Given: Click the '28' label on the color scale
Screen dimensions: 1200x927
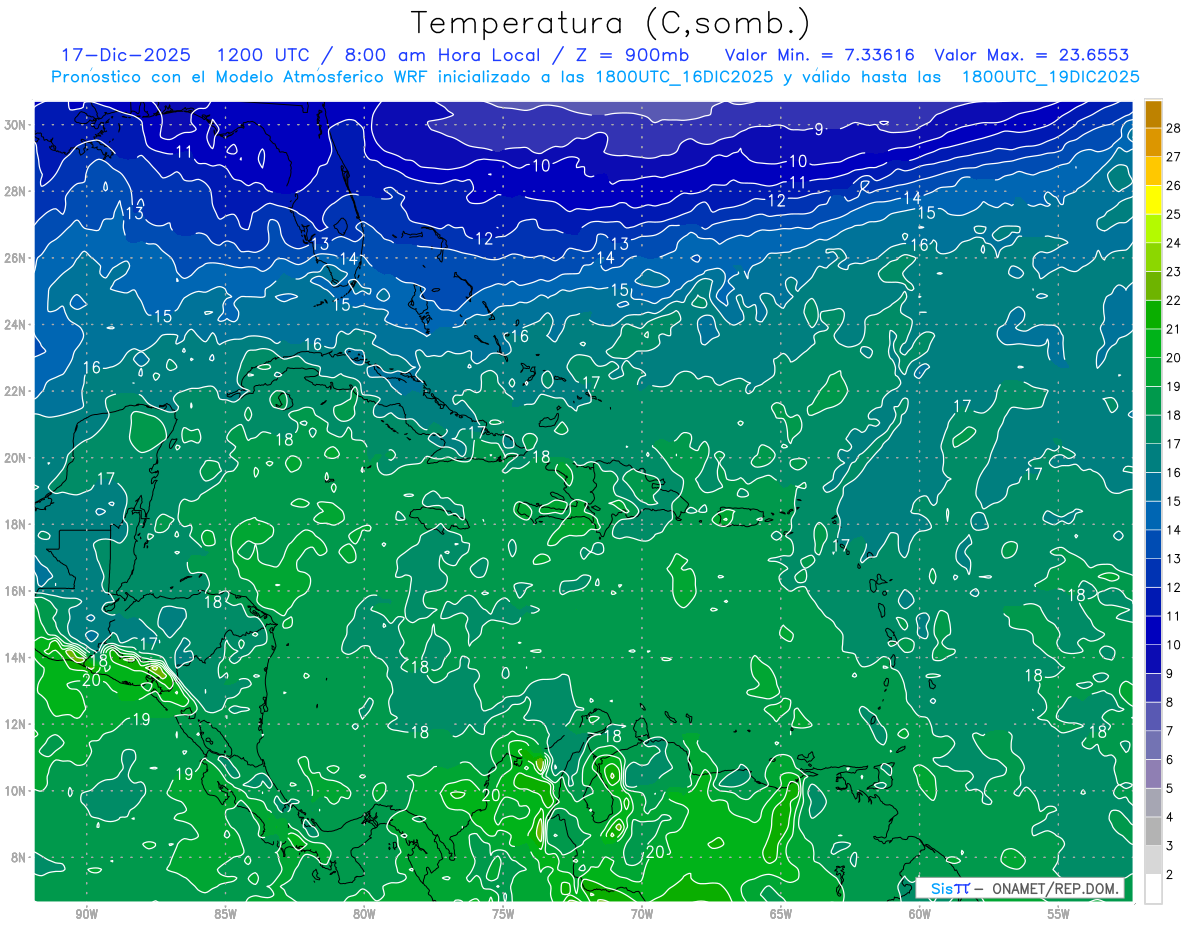Looking at the screenshot, I should point(1174,128).
